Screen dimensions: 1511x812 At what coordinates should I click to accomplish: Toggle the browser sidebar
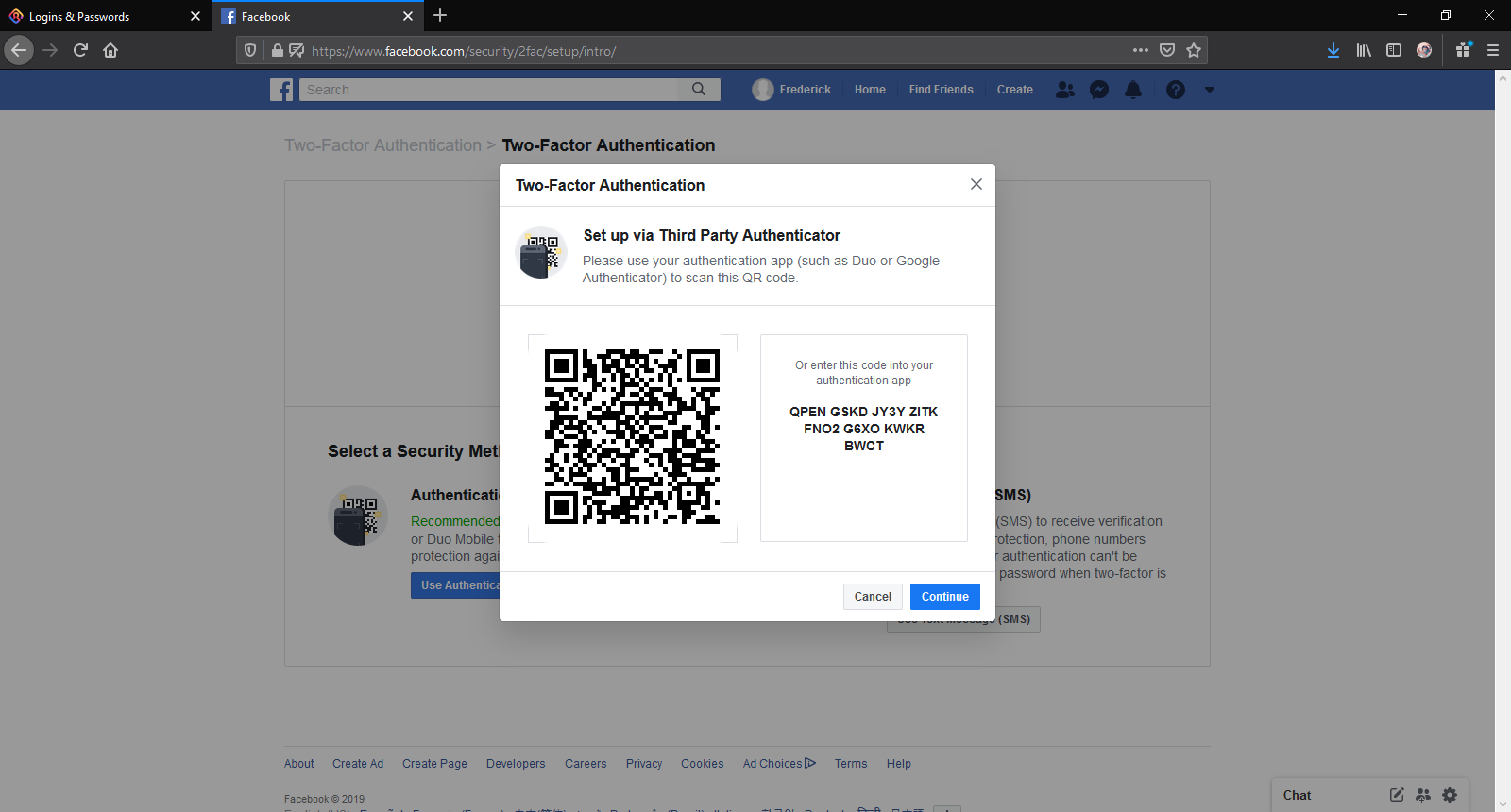1394,50
